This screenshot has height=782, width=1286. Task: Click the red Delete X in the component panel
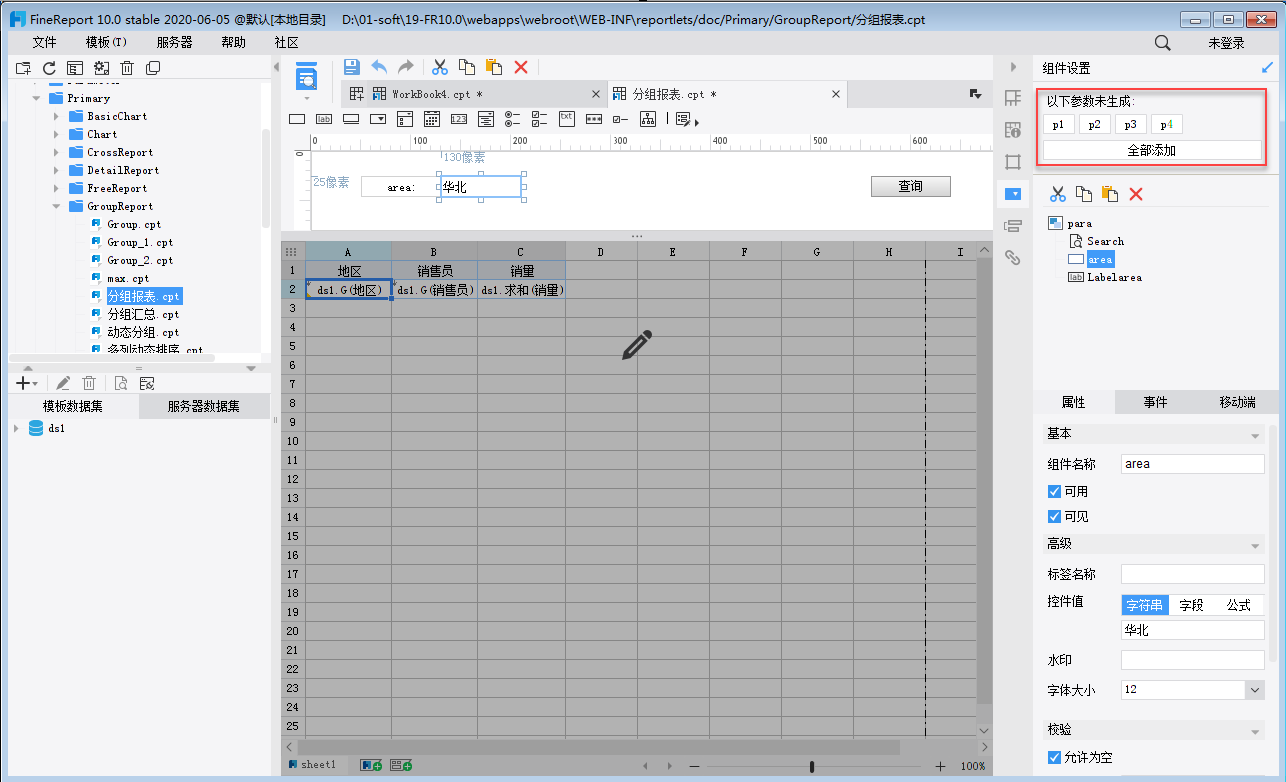tap(1136, 194)
